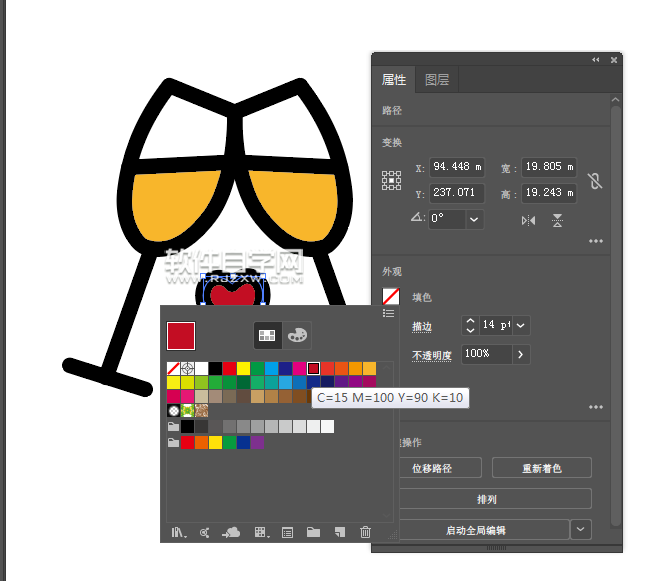Choose the yellow swatch in first row
Viewport: 662px width, 581px height.
pos(243,369)
